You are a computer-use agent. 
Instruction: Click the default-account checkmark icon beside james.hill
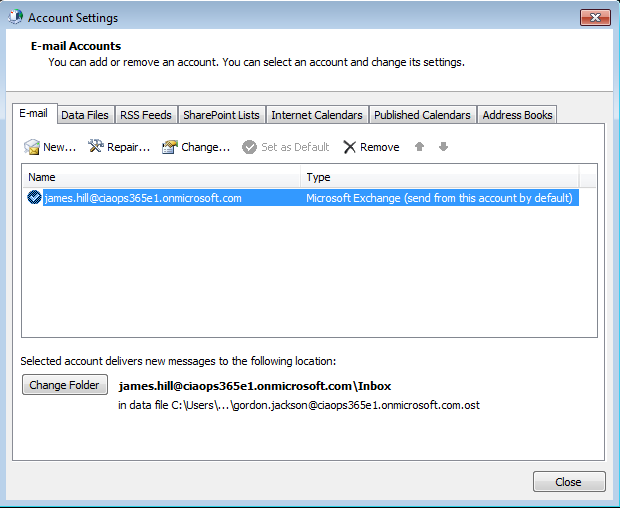point(34,197)
